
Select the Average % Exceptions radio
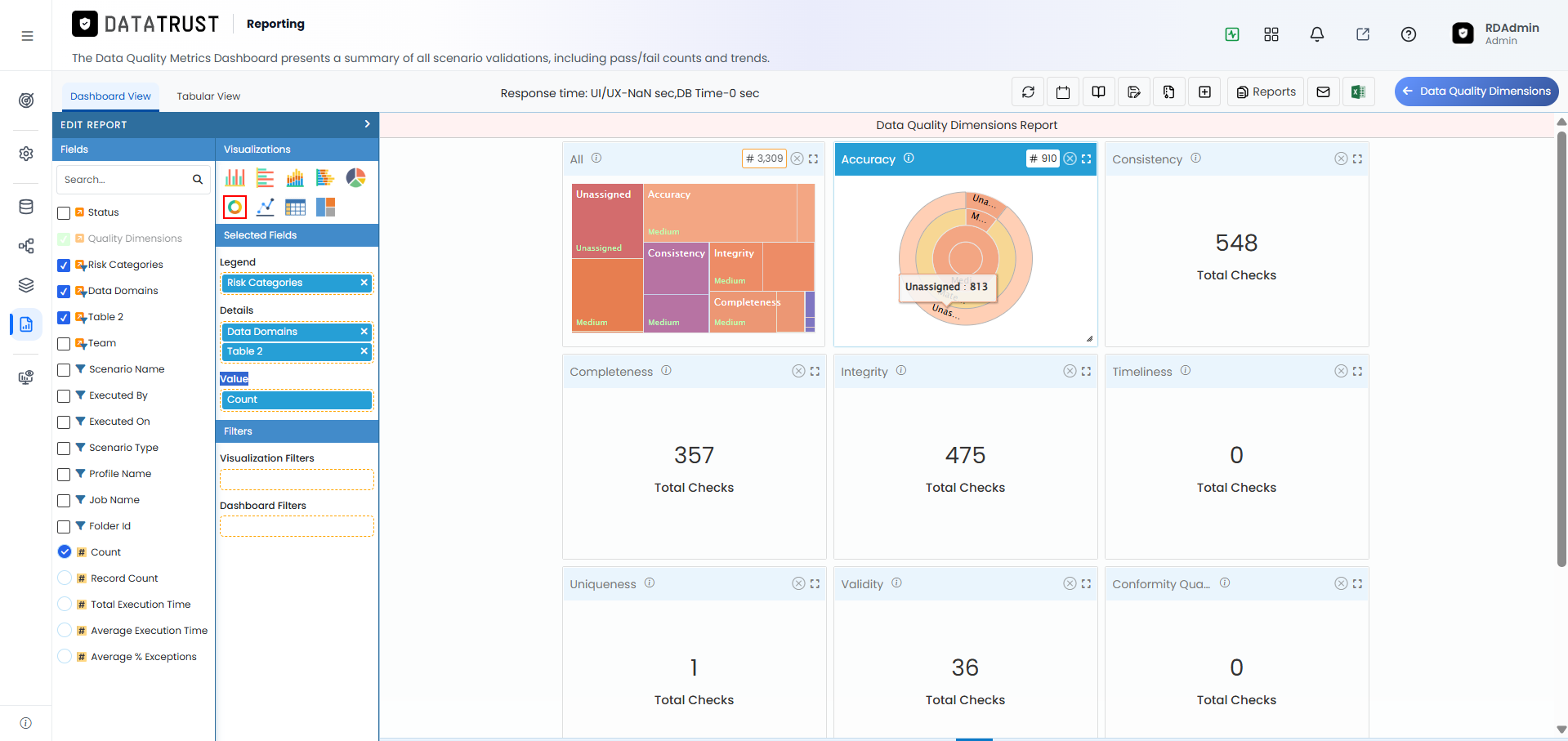(x=65, y=656)
